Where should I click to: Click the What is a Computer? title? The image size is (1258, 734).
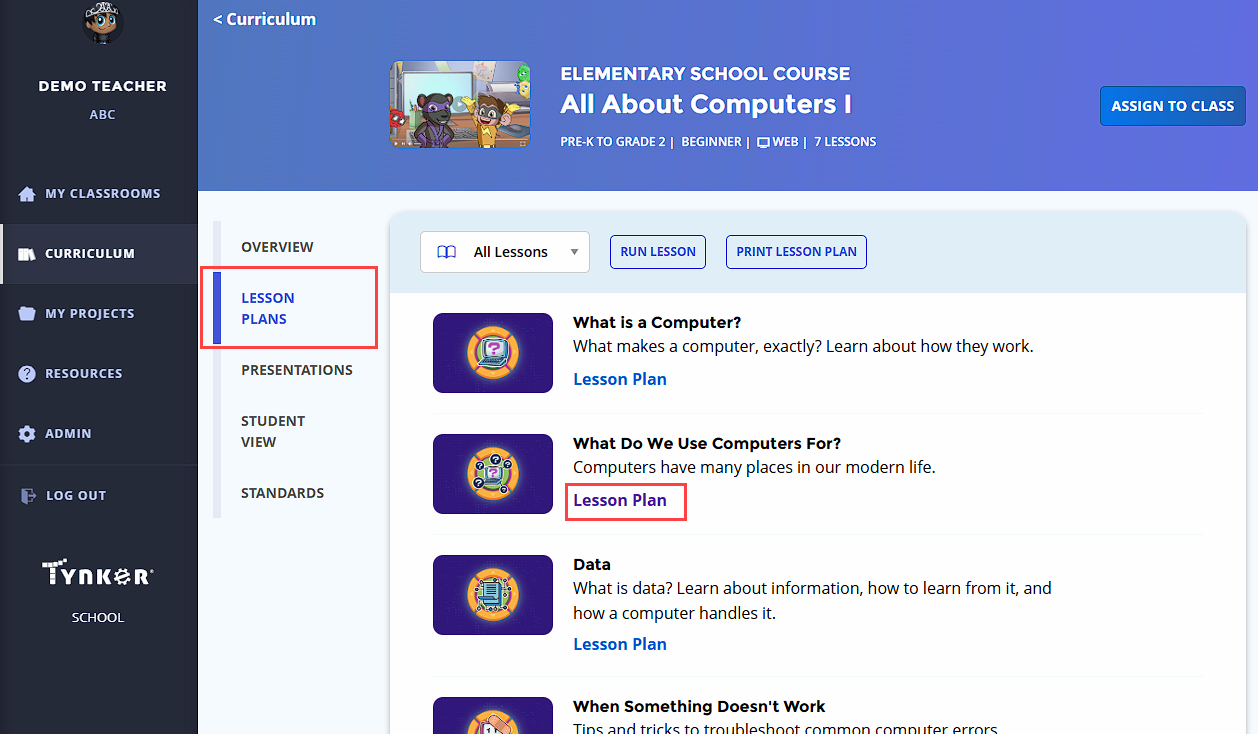(x=657, y=322)
